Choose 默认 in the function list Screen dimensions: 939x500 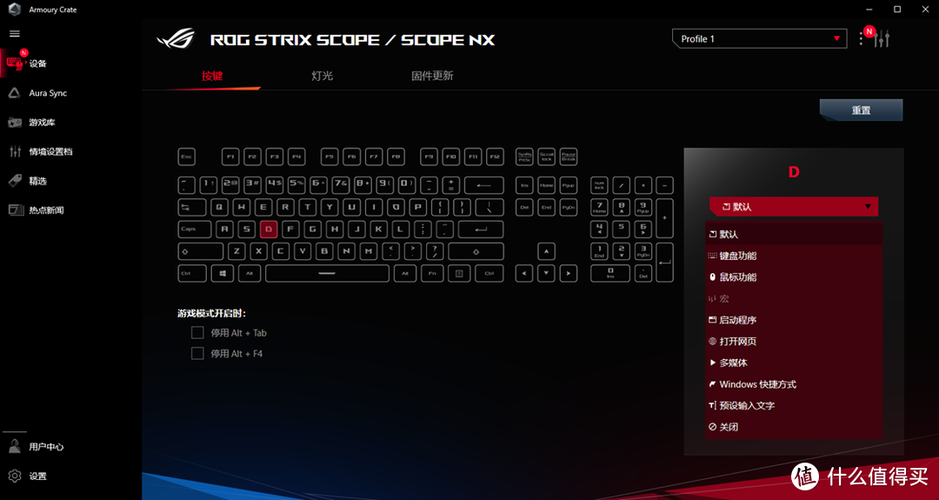click(x=794, y=234)
